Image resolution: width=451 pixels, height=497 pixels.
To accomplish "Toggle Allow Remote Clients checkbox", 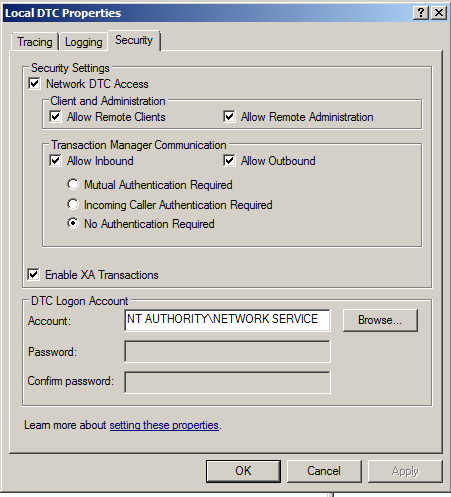I will pos(55,116).
